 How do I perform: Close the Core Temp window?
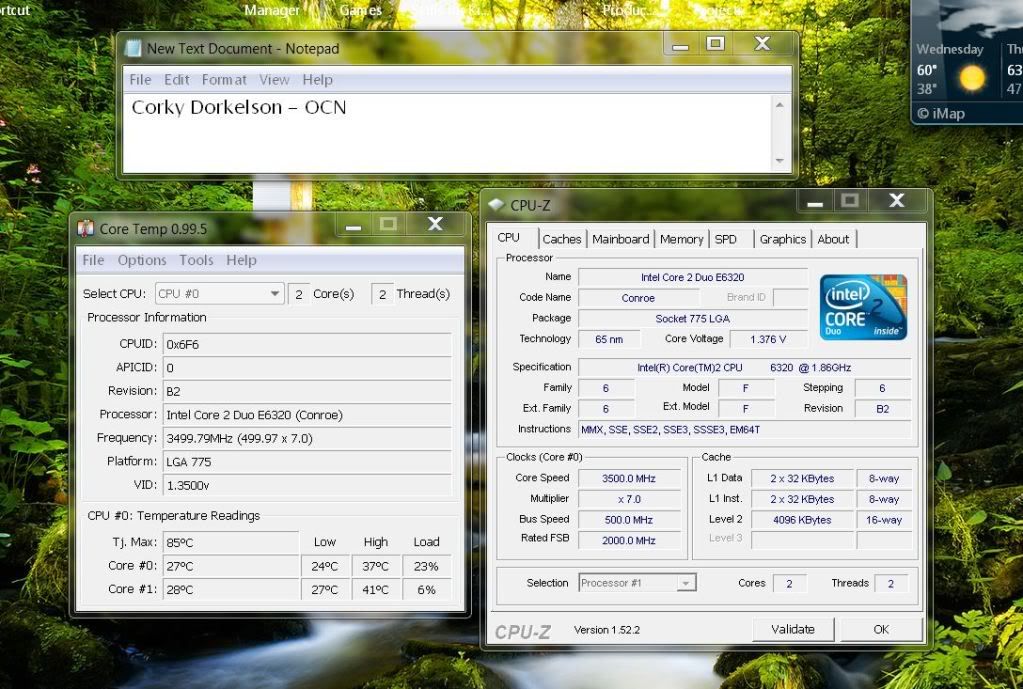pos(435,224)
